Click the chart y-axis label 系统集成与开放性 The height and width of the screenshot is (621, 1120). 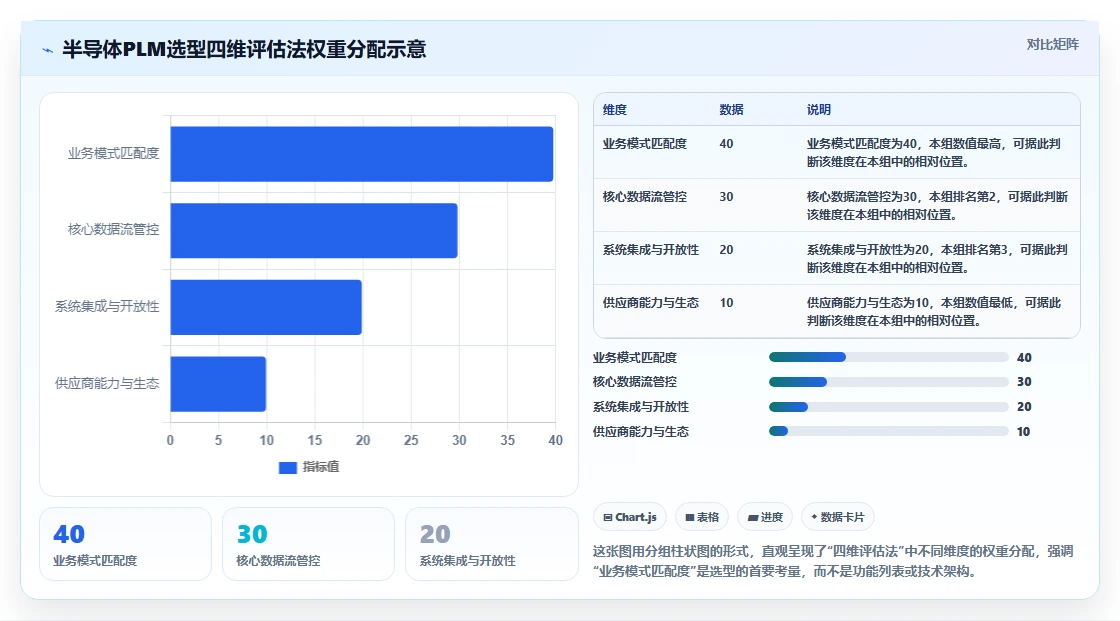pyautogui.click(x=107, y=306)
